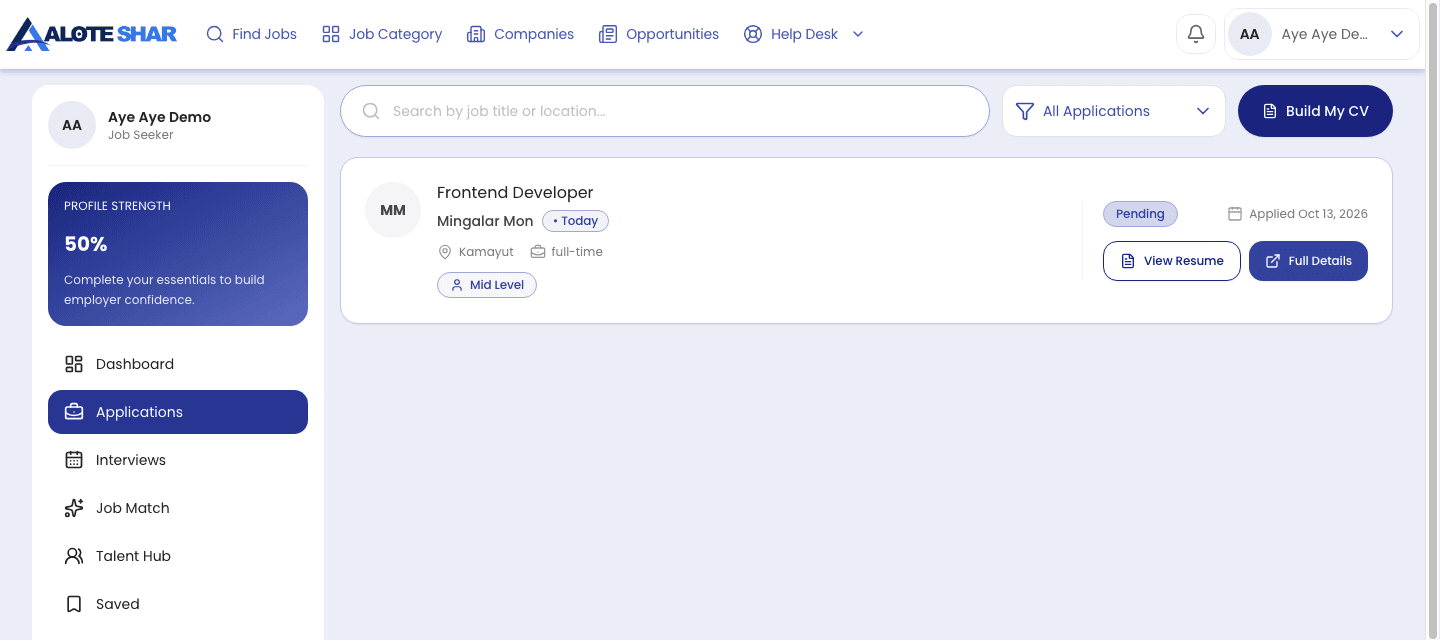Open Saved in the sidebar

(178, 604)
